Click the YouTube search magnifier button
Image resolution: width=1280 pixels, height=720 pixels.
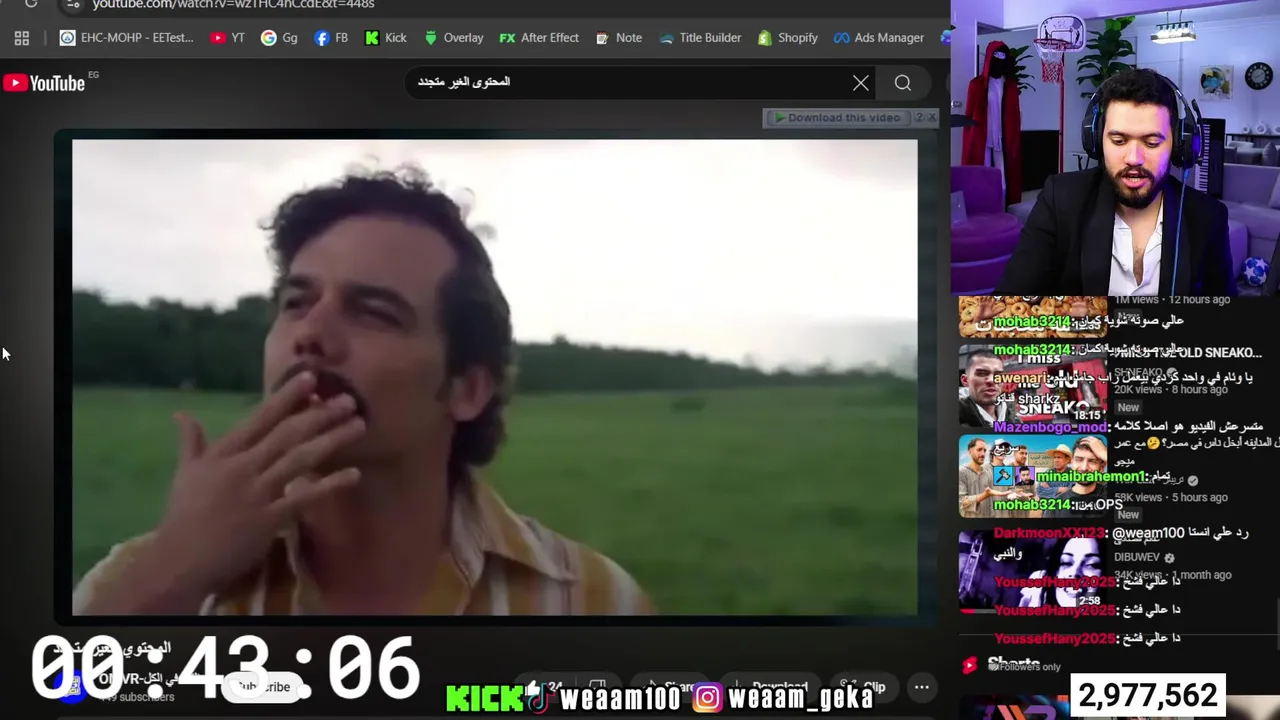(x=903, y=83)
